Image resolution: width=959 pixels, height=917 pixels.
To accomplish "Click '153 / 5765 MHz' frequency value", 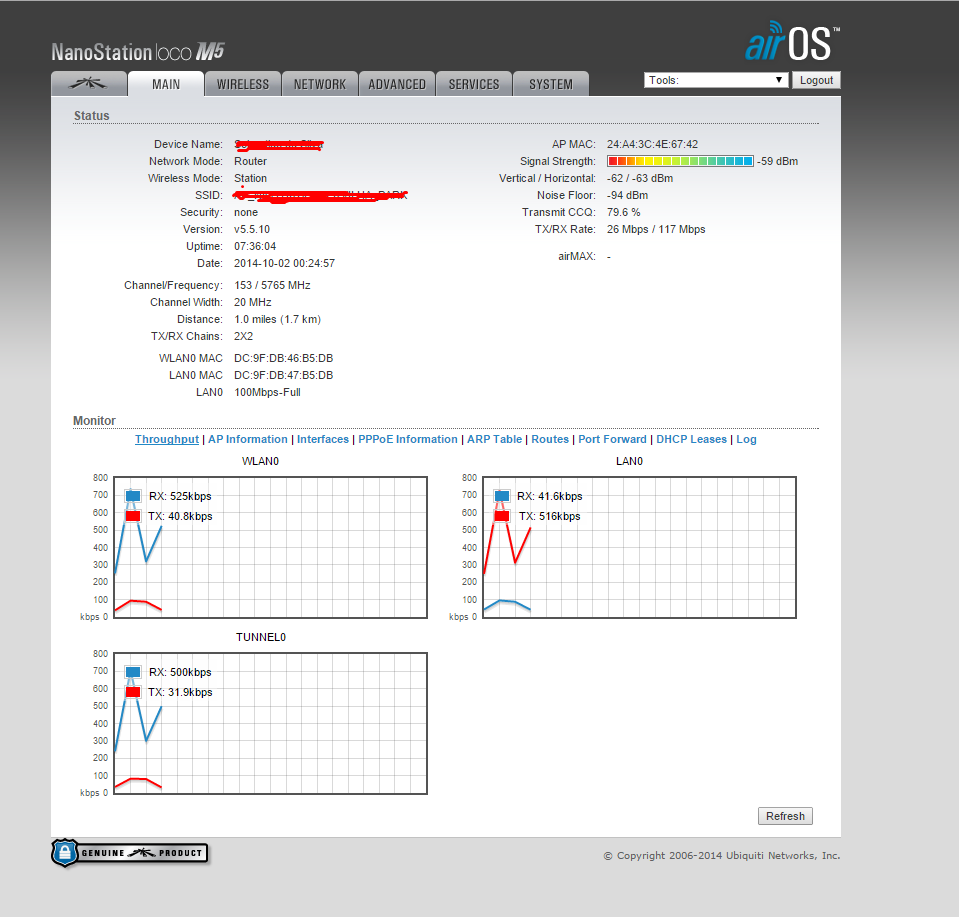I will 272,285.
